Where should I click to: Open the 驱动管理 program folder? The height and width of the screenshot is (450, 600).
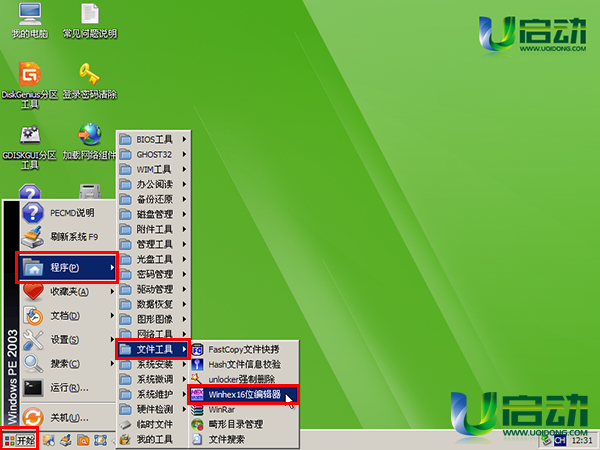pos(153,289)
